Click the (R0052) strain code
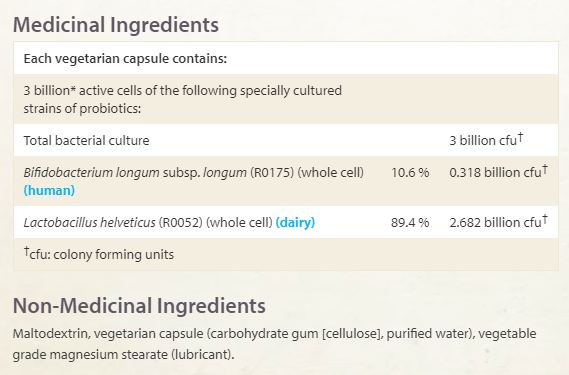Screen dimensions: 569x375 [x=180, y=222]
